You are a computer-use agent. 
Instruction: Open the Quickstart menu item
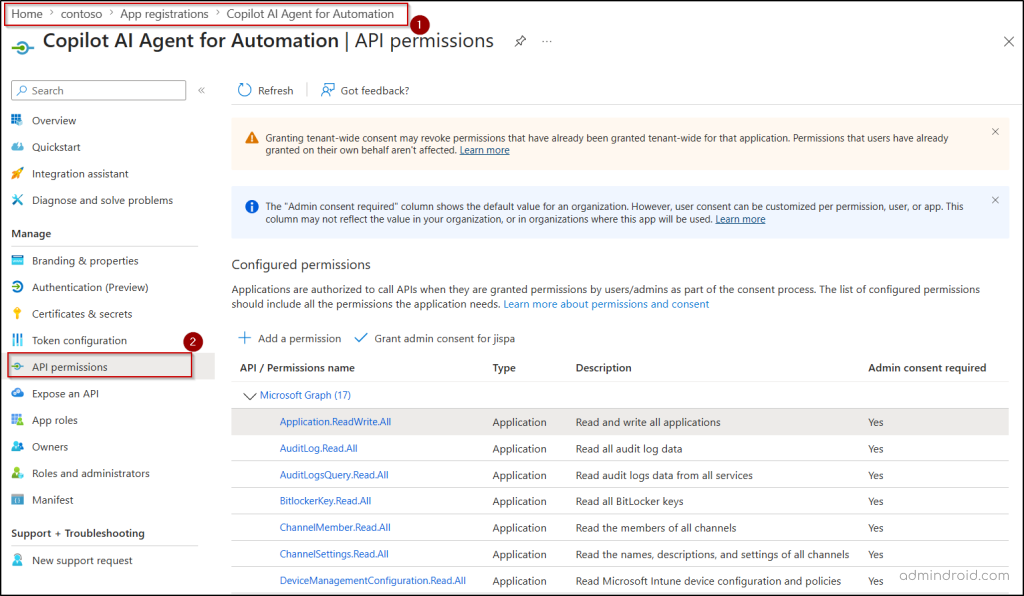pyautogui.click(x=56, y=147)
